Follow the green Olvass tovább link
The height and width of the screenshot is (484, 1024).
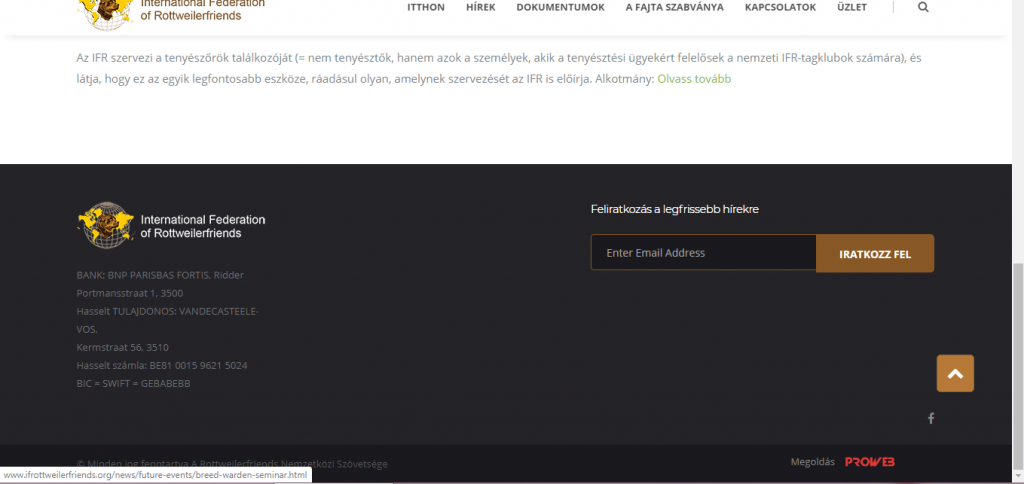[693, 78]
